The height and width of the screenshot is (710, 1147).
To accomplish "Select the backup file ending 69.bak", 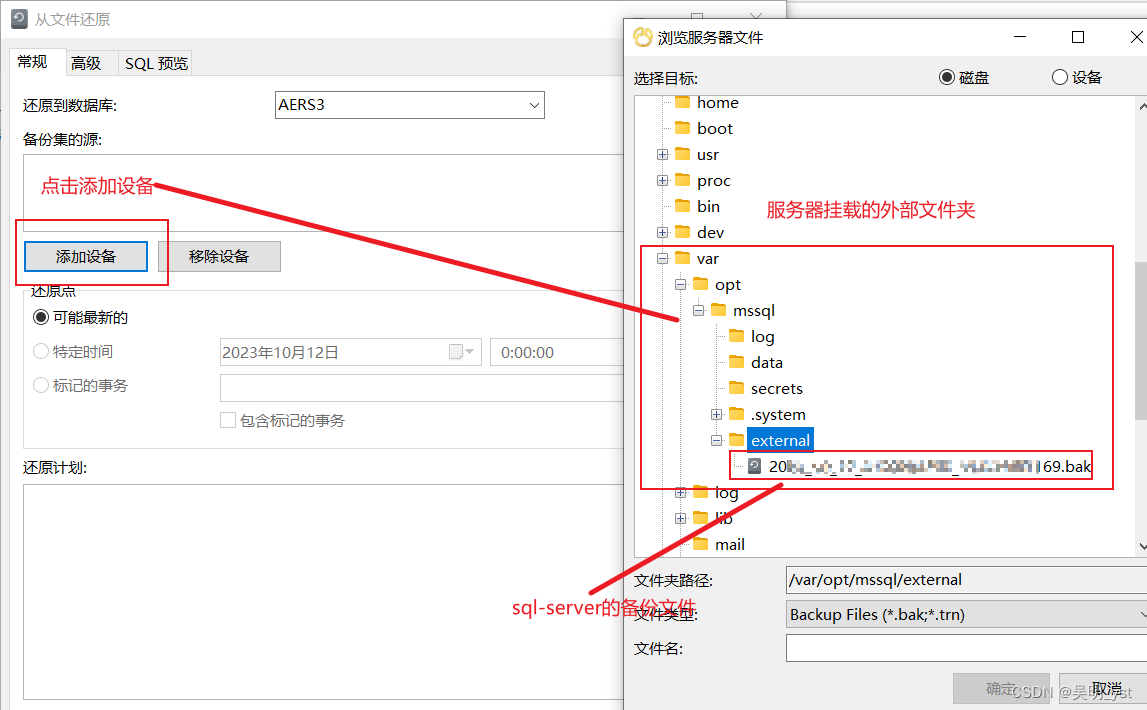I will point(929,466).
